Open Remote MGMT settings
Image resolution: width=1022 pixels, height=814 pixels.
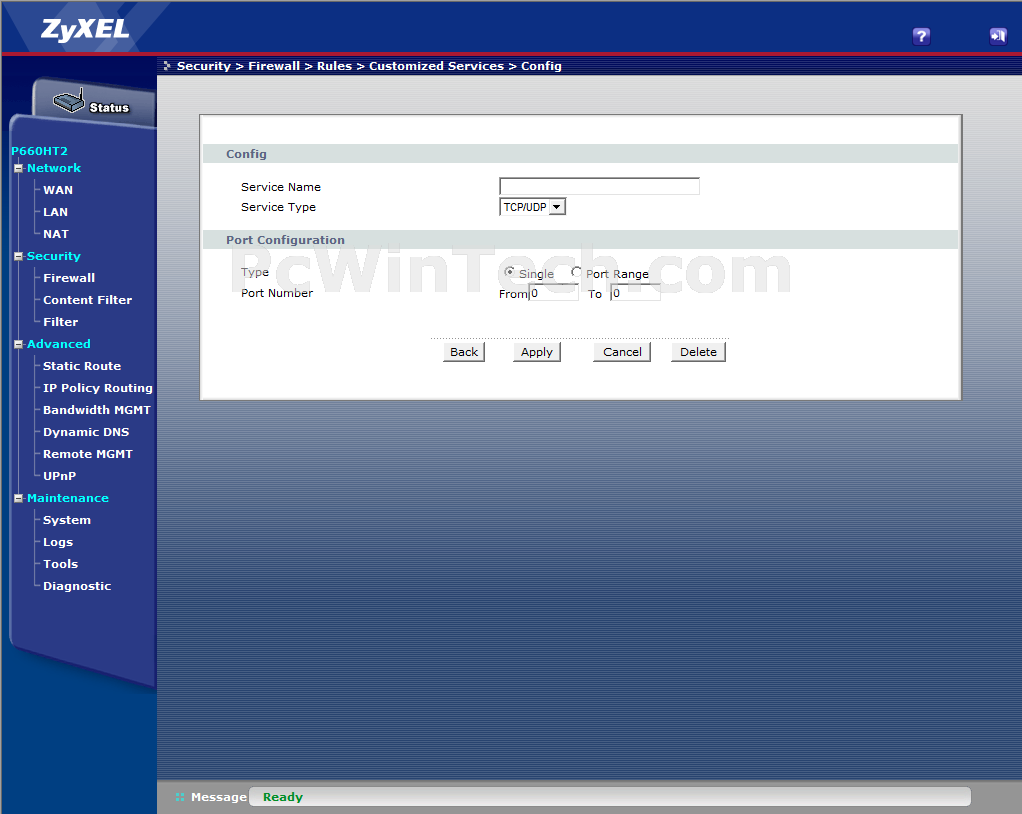[88, 454]
